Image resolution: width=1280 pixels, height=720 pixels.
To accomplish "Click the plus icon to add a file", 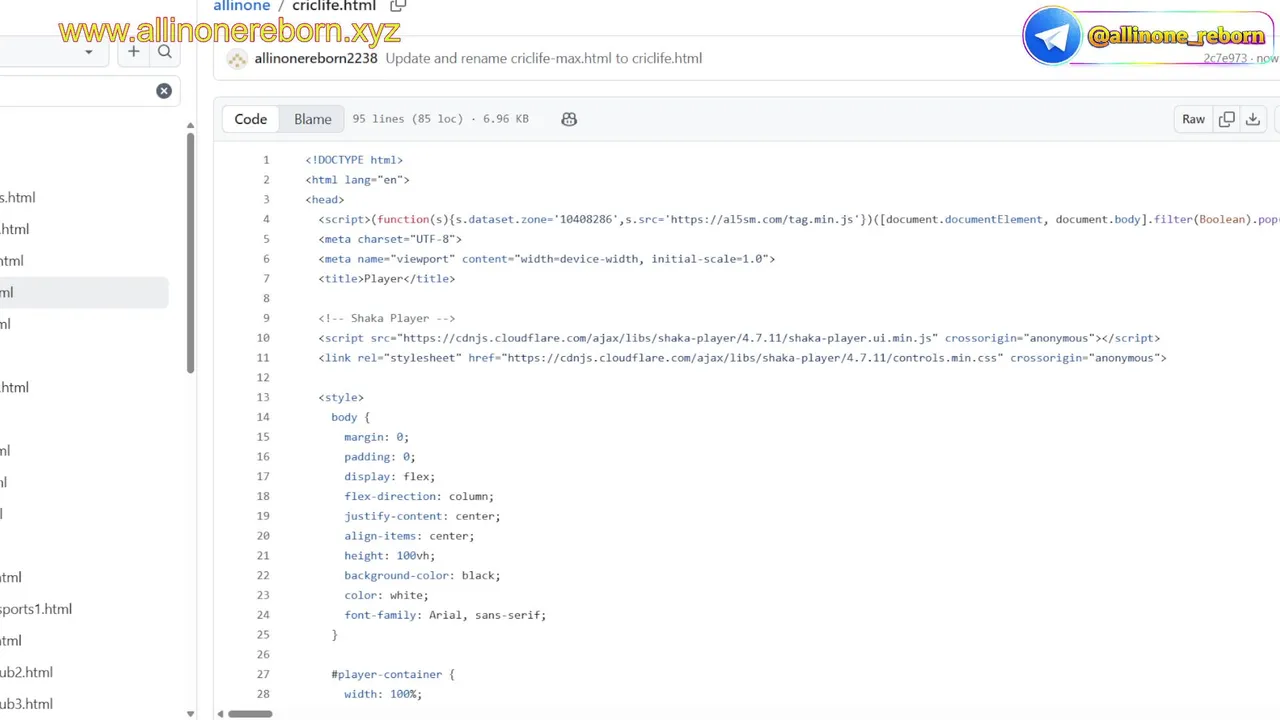I will click(134, 52).
